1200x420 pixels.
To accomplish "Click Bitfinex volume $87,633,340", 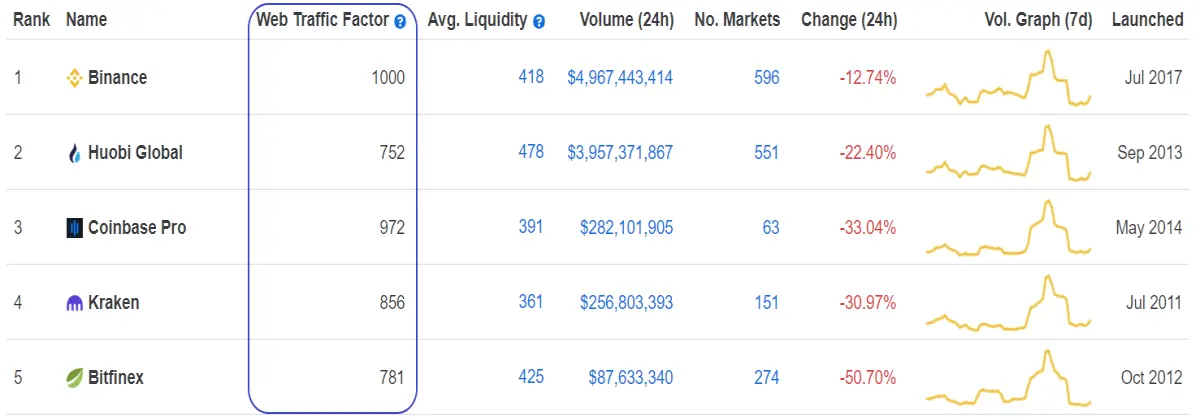I will tap(631, 378).
